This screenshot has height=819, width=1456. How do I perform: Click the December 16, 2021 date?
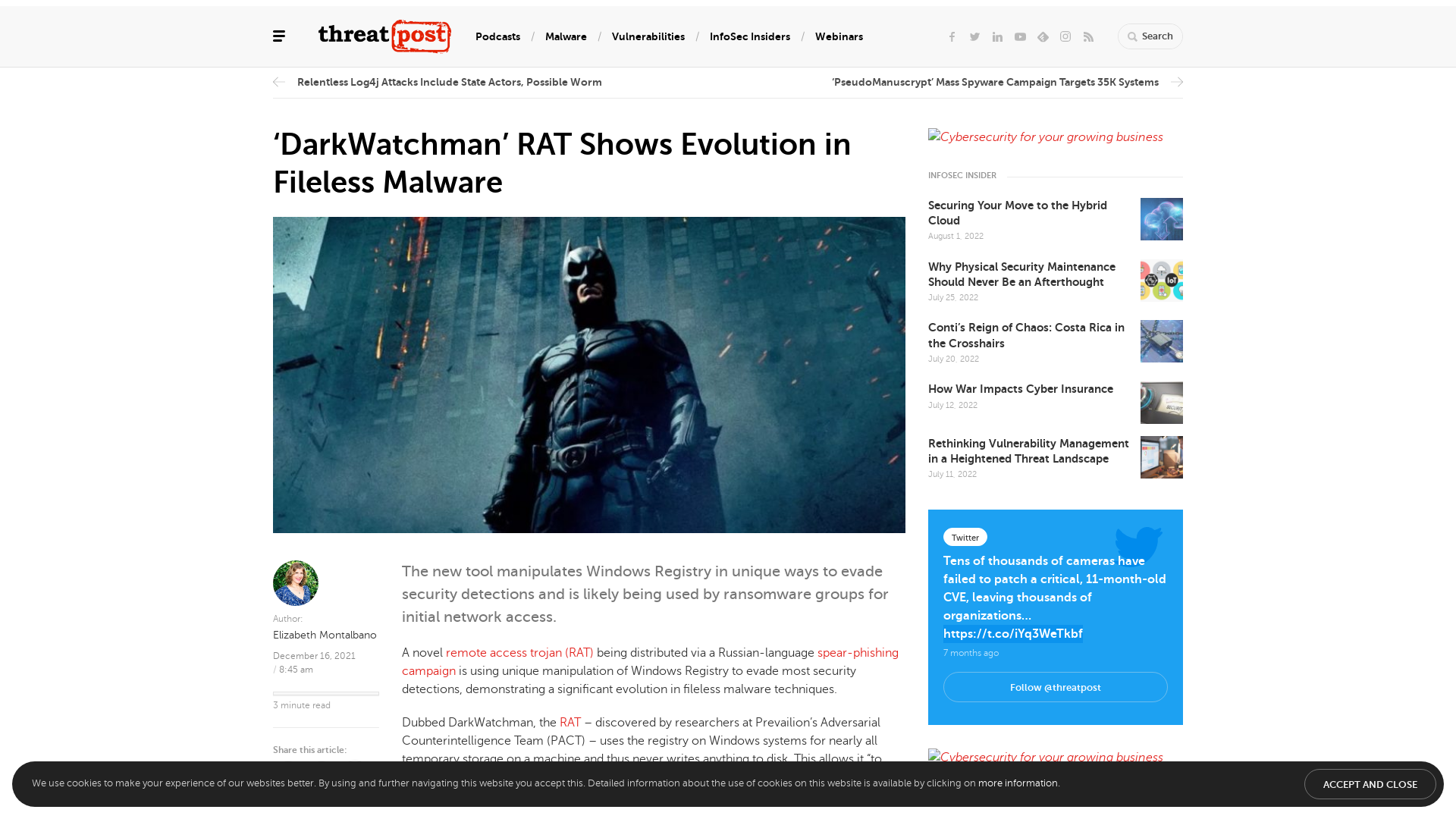[x=314, y=656]
